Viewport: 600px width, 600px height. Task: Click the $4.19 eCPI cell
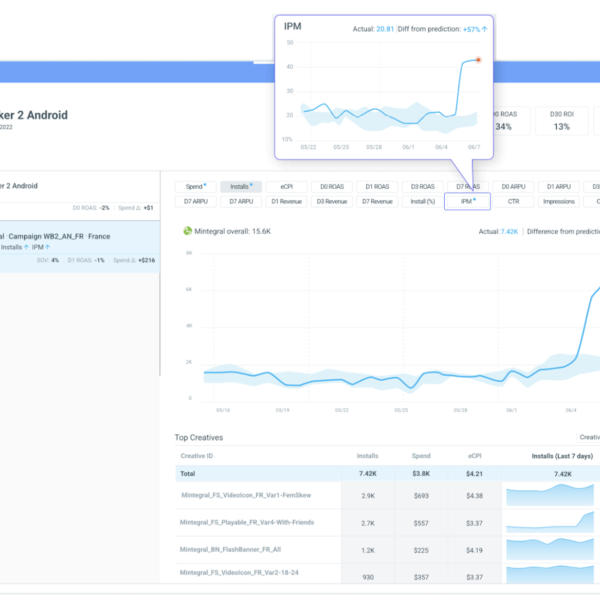click(474, 550)
